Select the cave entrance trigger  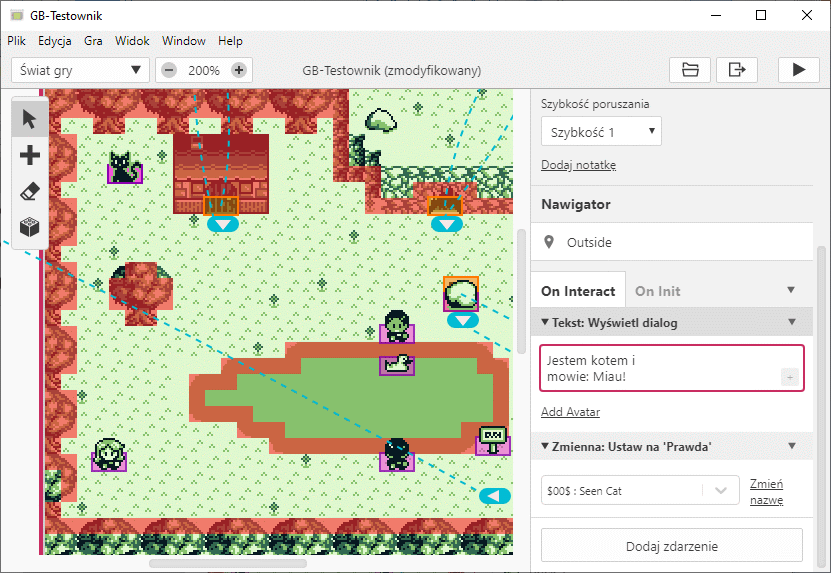click(445, 206)
